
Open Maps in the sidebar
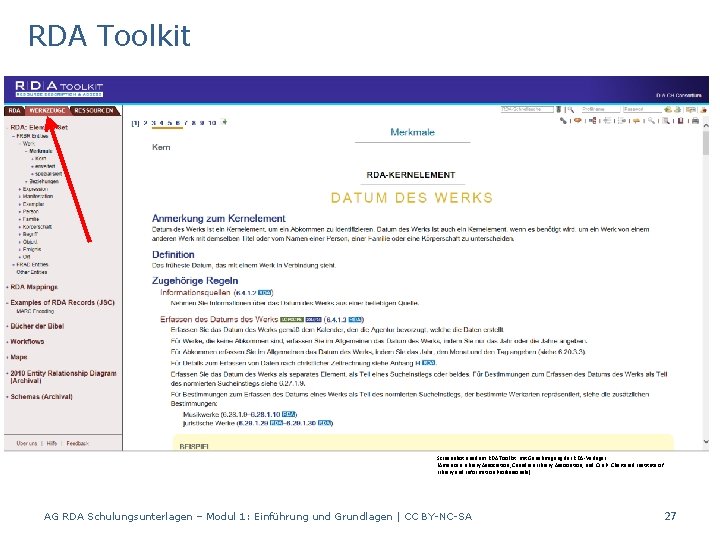point(19,357)
